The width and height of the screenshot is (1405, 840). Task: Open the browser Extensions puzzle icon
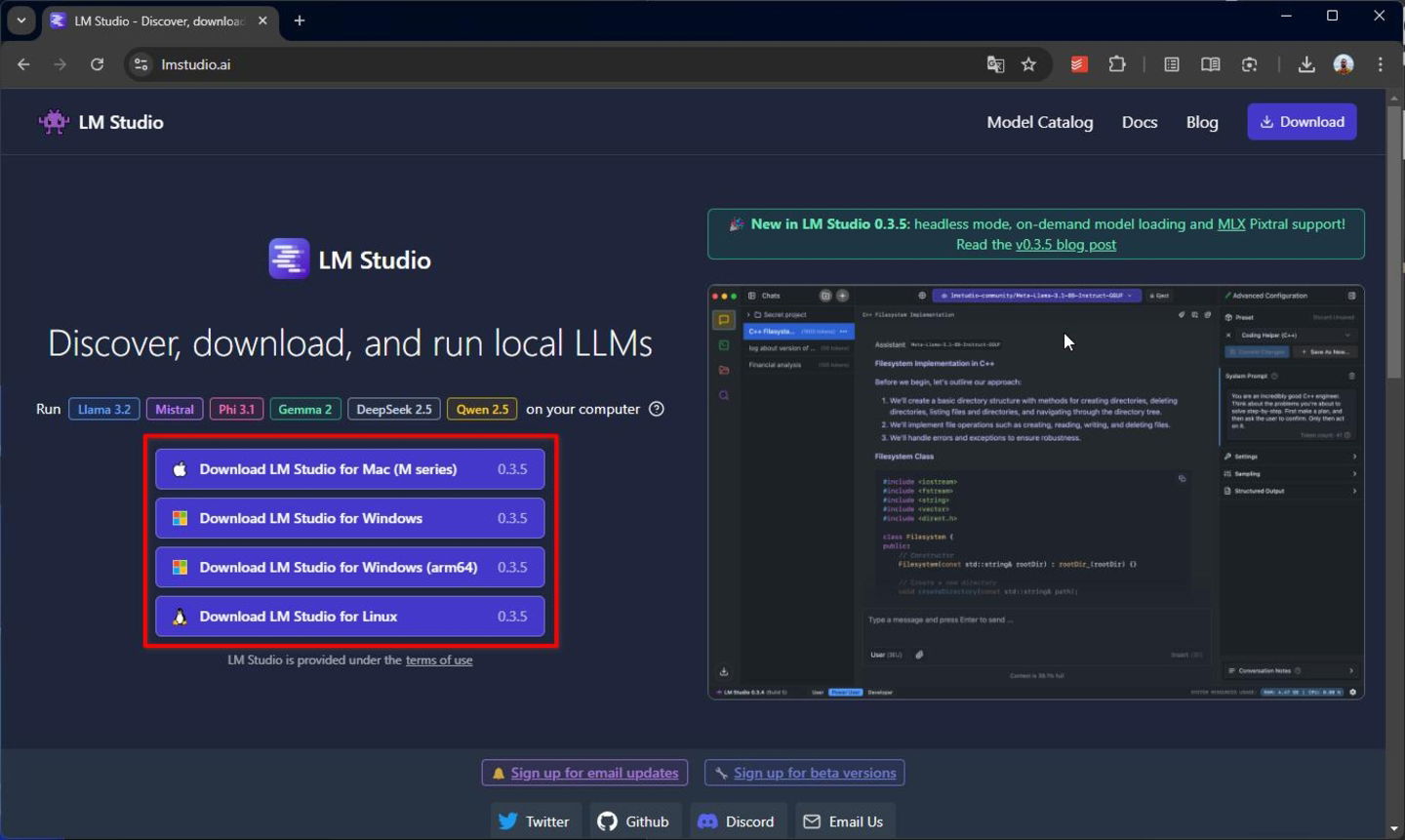[1117, 63]
